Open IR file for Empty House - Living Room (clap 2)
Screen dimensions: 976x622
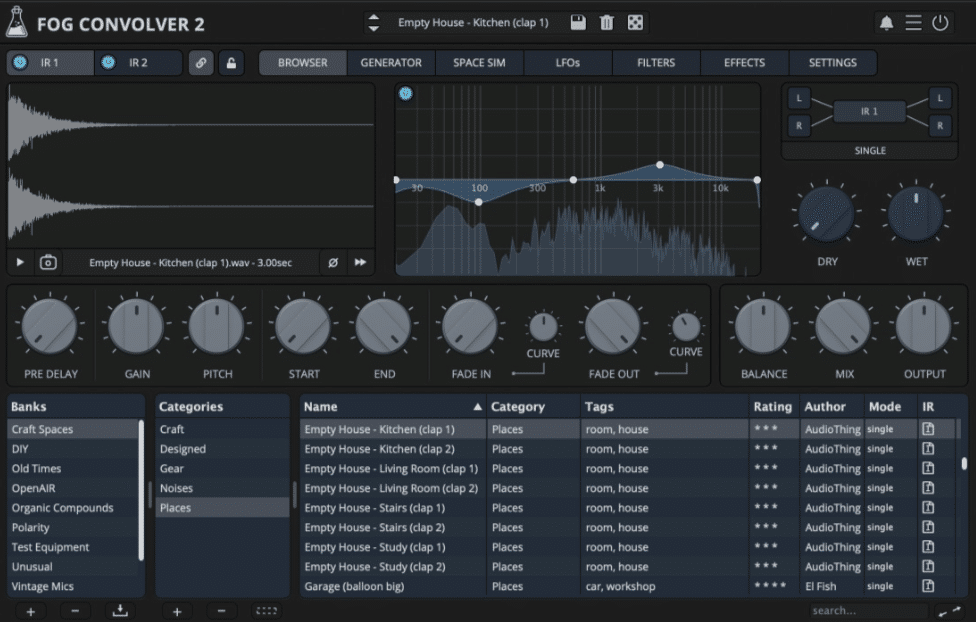coord(928,488)
